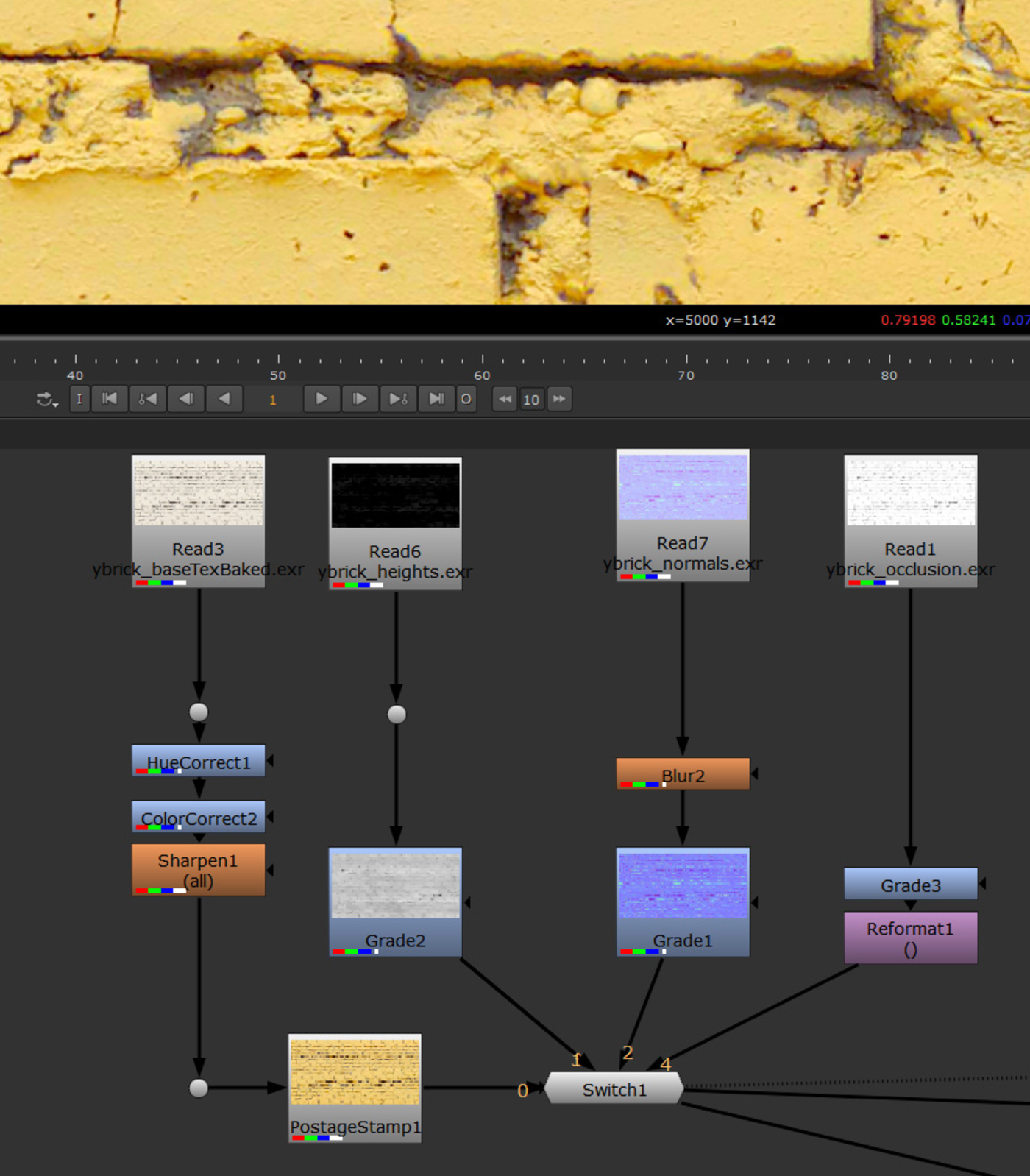
Task: Click the mask input arrow on Sharpen1
Action: point(270,870)
